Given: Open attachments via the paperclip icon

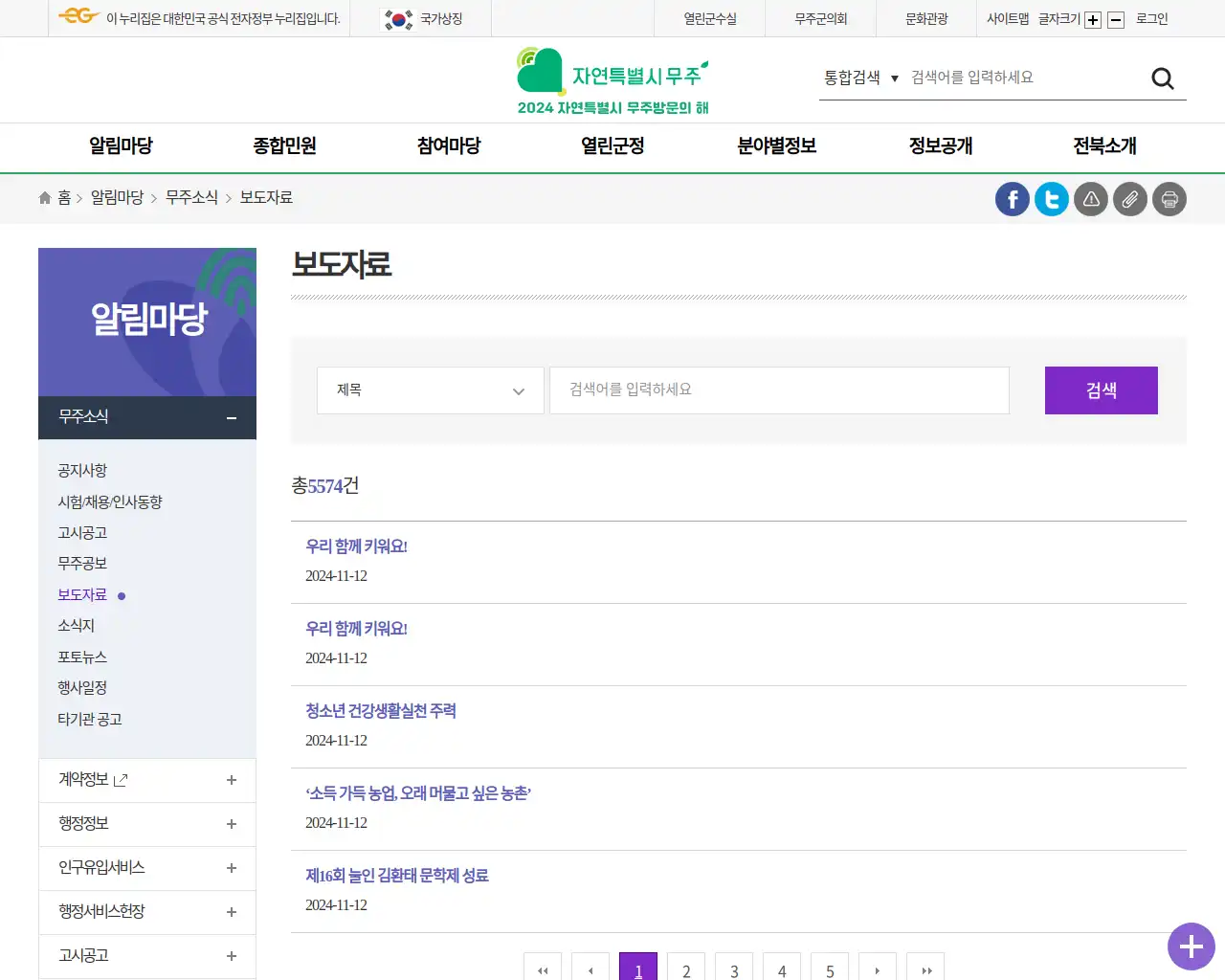Looking at the screenshot, I should pyautogui.click(x=1129, y=199).
